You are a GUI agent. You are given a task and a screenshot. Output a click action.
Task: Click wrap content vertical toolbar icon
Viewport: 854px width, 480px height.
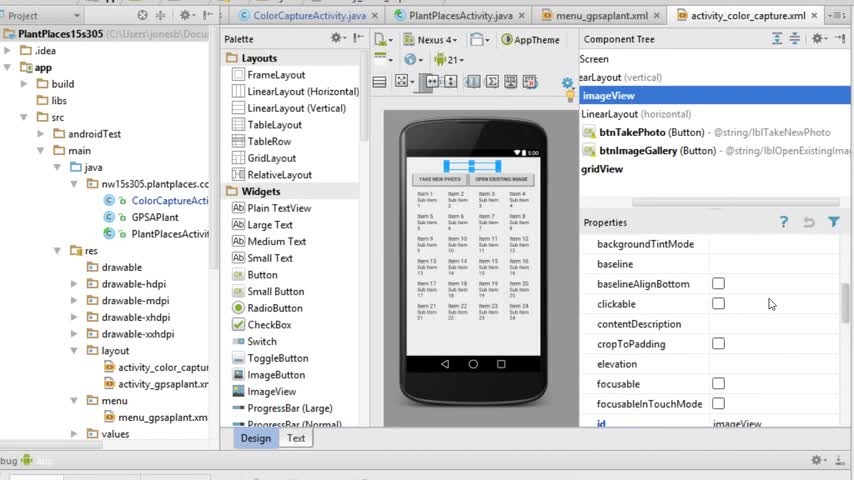(450, 82)
